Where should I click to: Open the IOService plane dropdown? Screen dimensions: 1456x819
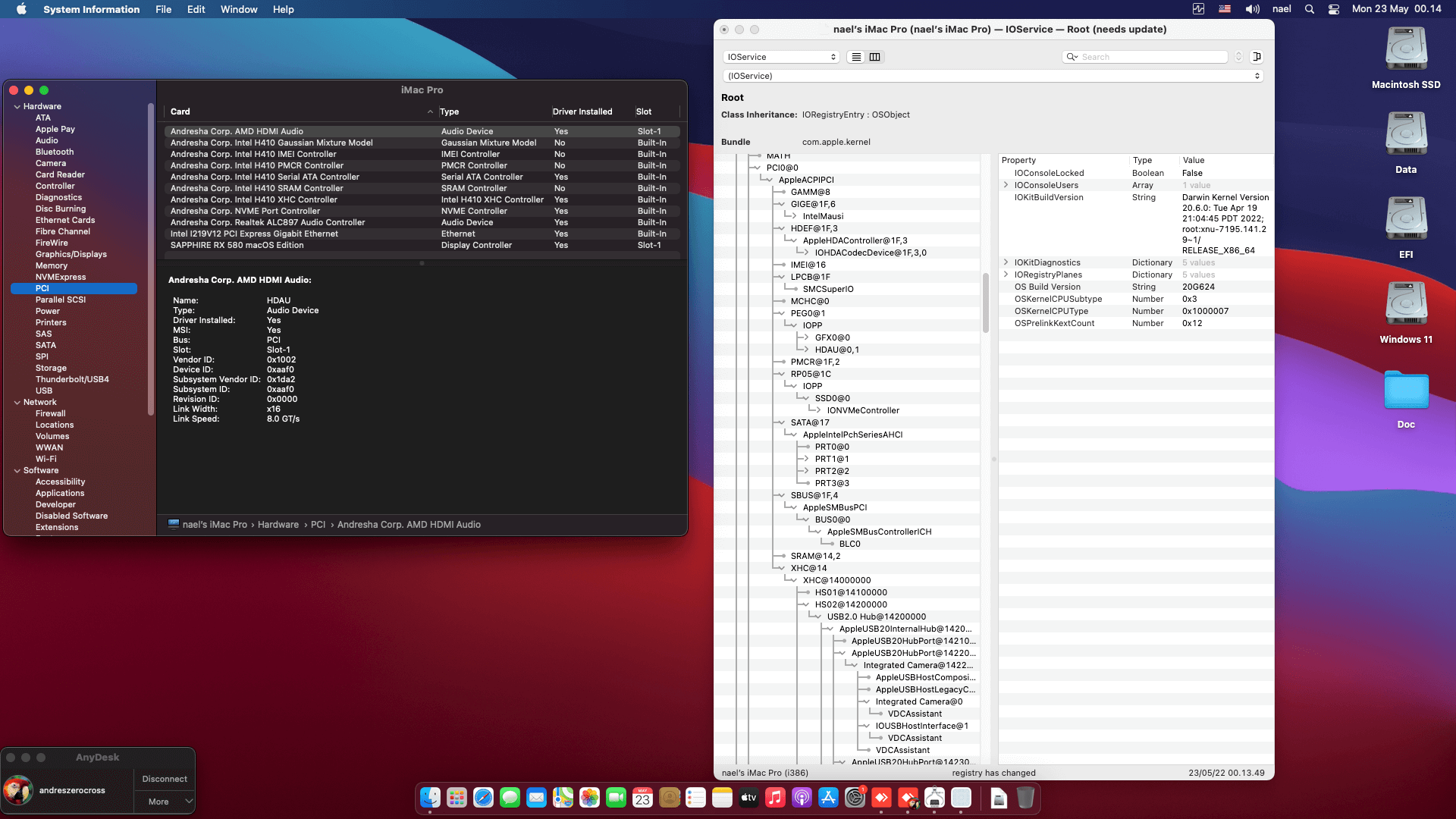click(781, 57)
